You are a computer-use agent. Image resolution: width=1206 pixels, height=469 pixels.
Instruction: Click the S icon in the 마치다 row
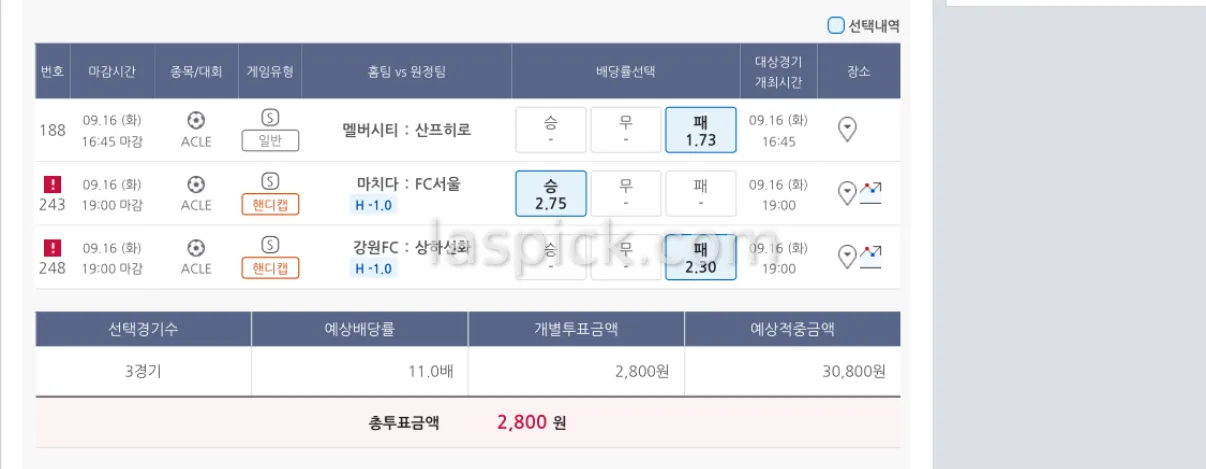[x=269, y=181]
